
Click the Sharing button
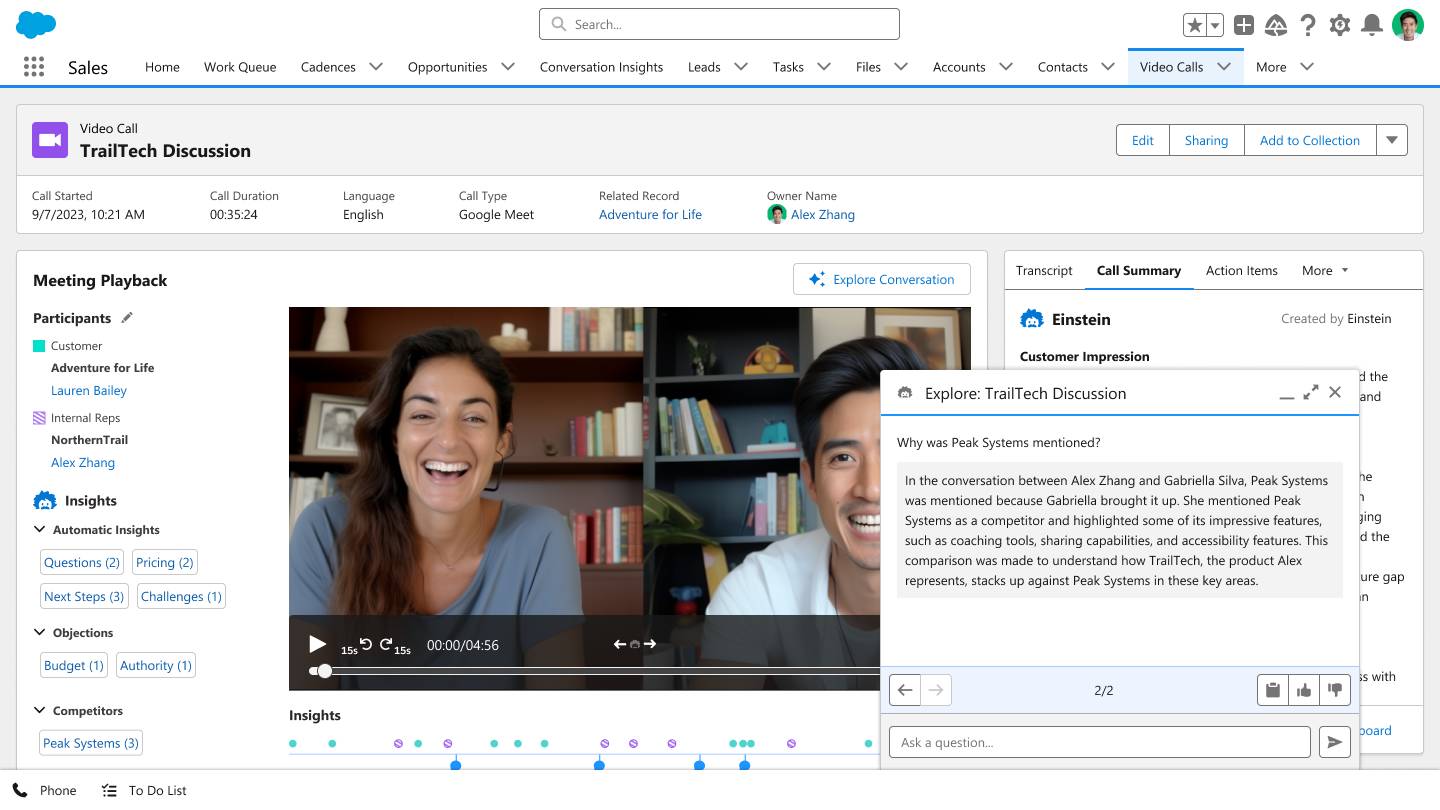(1206, 140)
